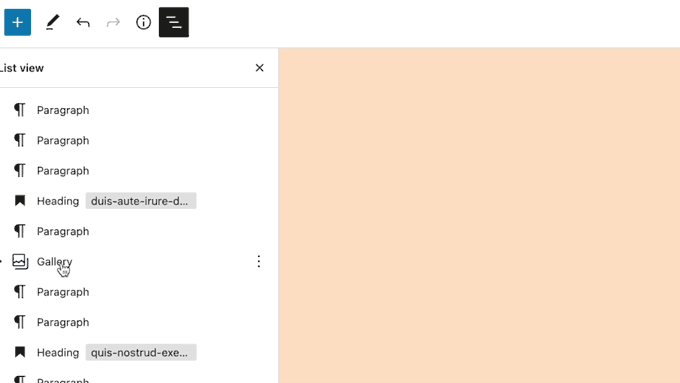
Task: Click the "List view" panel title
Action: (x=22, y=68)
